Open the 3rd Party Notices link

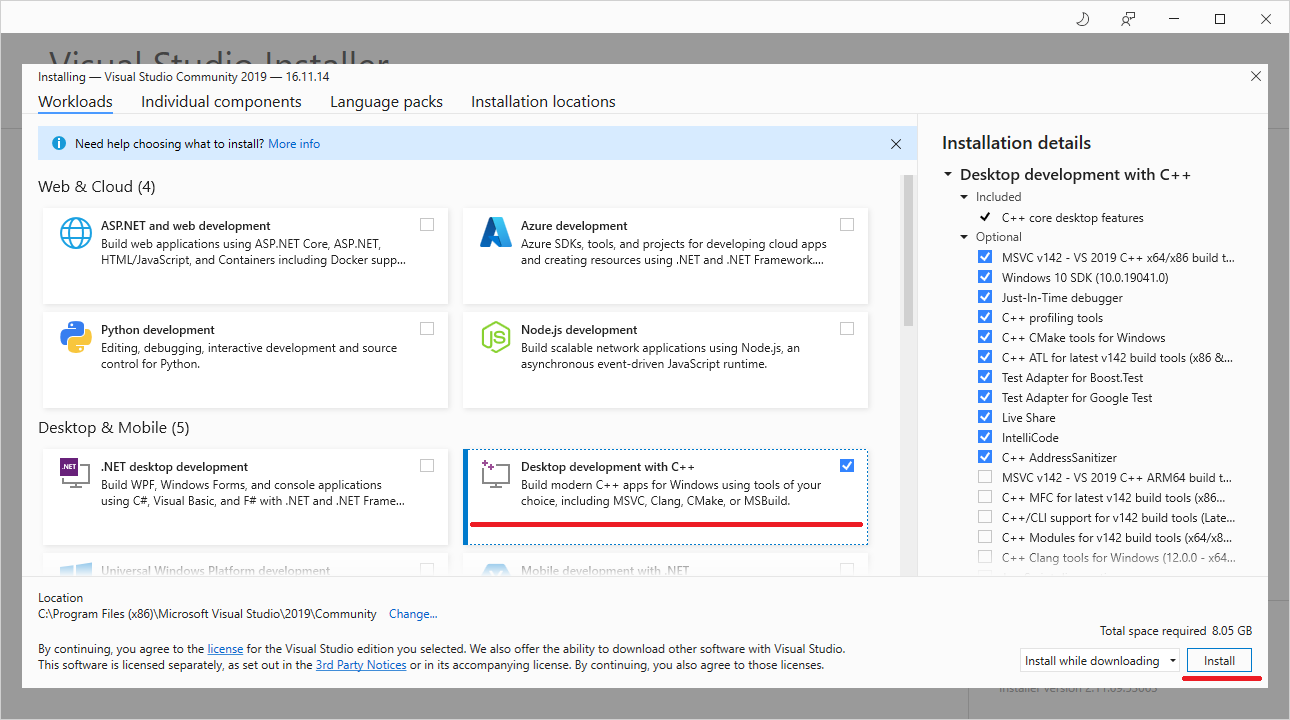[361, 665]
